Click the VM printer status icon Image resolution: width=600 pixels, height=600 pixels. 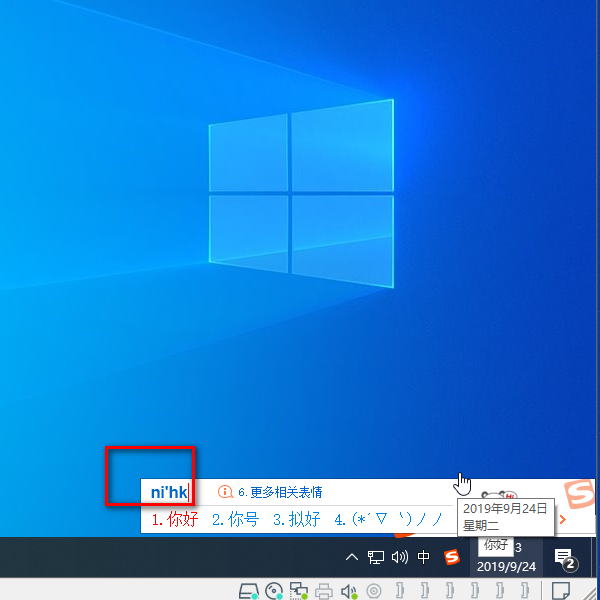324,592
